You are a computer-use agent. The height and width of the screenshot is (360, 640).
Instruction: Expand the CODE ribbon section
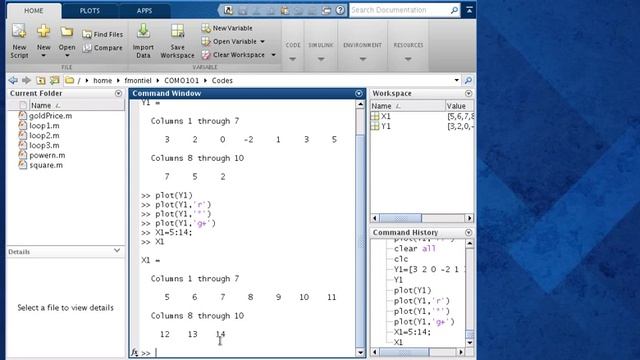[x=293, y=59]
